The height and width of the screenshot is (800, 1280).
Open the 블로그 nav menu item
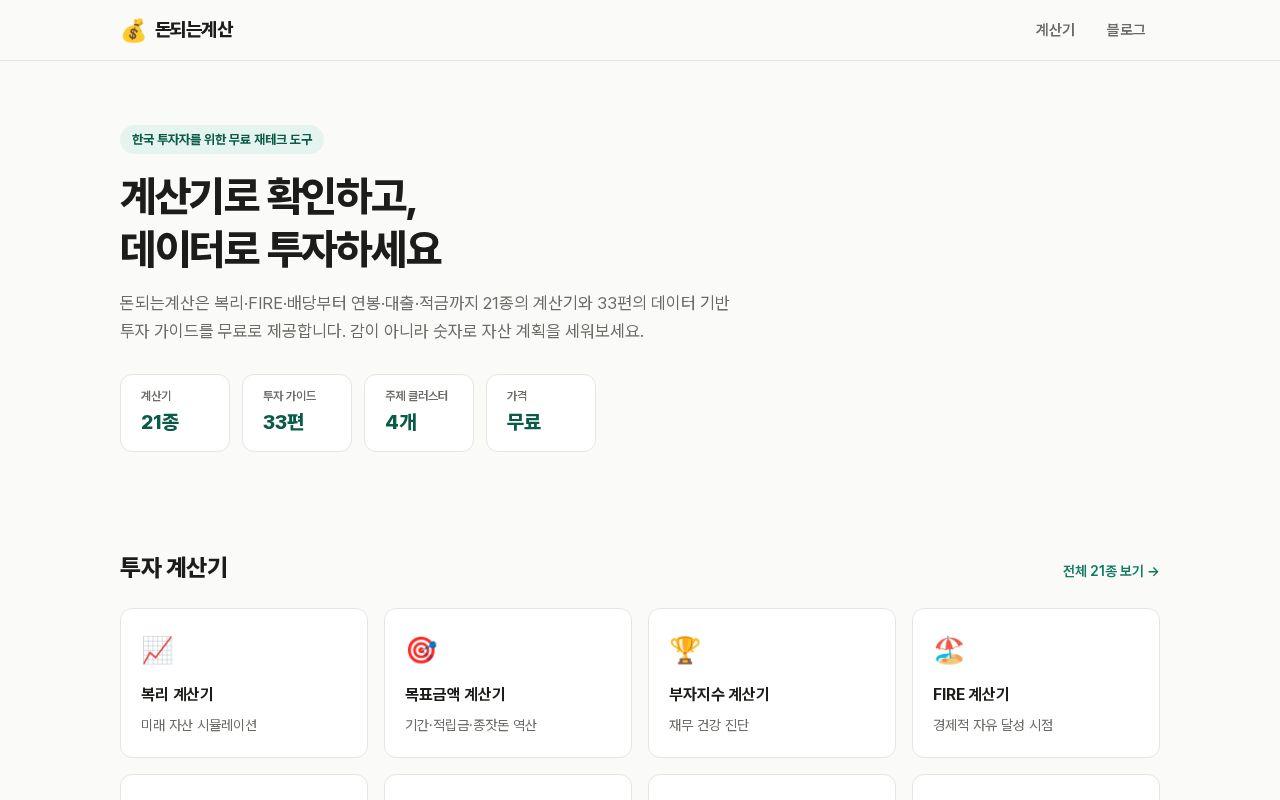(x=1126, y=30)
